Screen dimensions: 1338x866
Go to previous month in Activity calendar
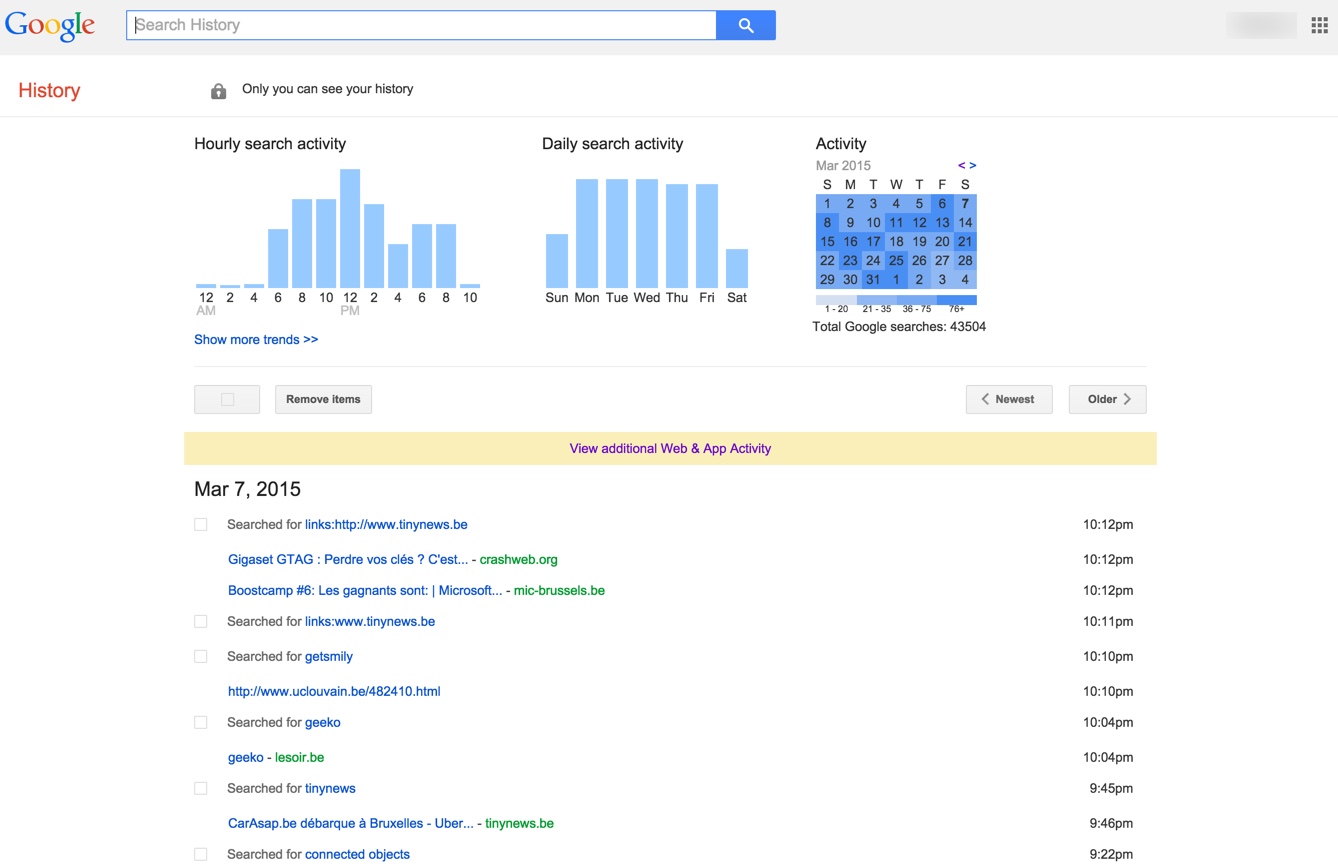(x=961, y=165)
